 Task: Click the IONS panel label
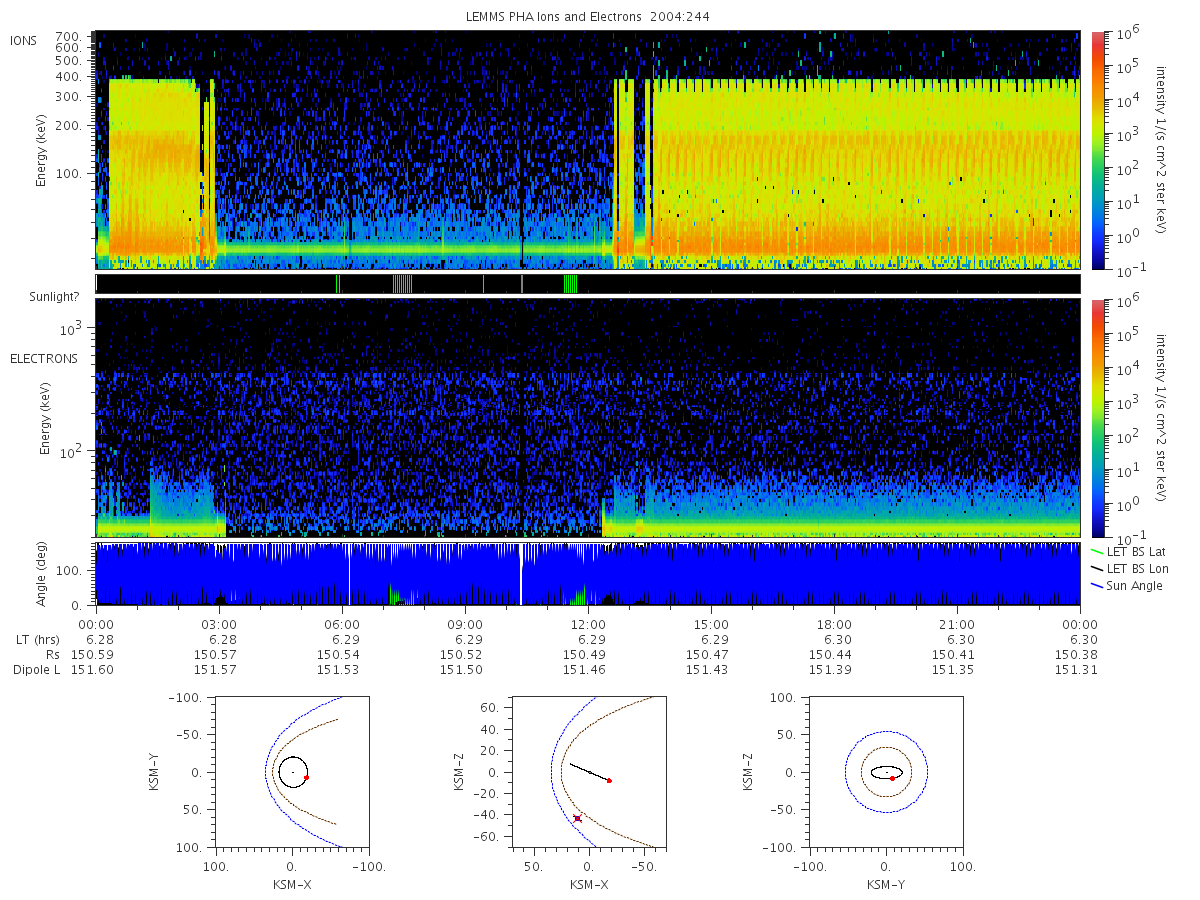25,40
